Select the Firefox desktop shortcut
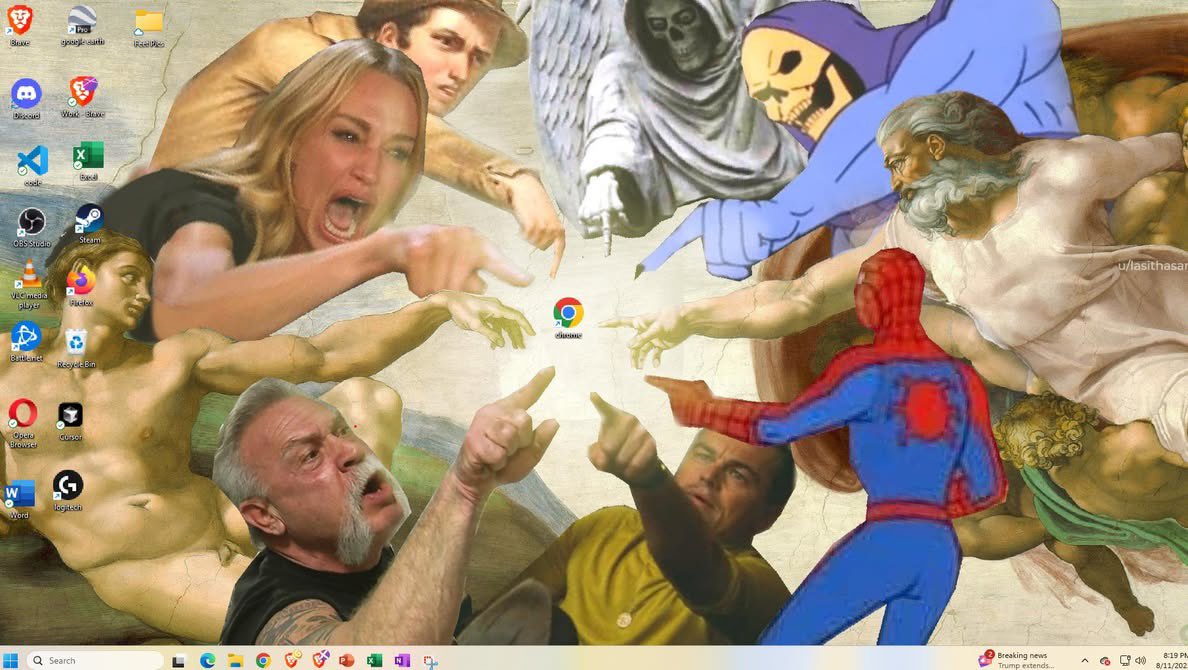This screenshot has width=1188, height=670. click(x=81, y=286)
